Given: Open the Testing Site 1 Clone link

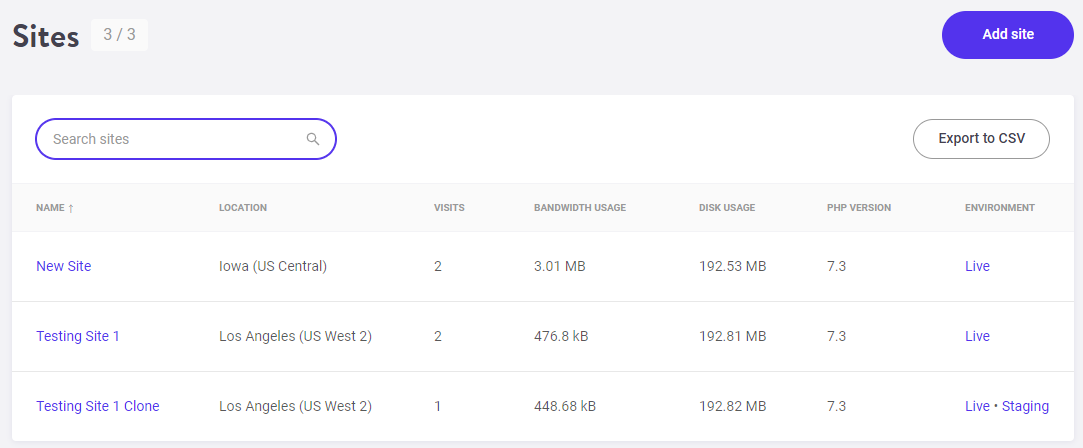Looking at the screenshot, I should [x=98, y=407].
